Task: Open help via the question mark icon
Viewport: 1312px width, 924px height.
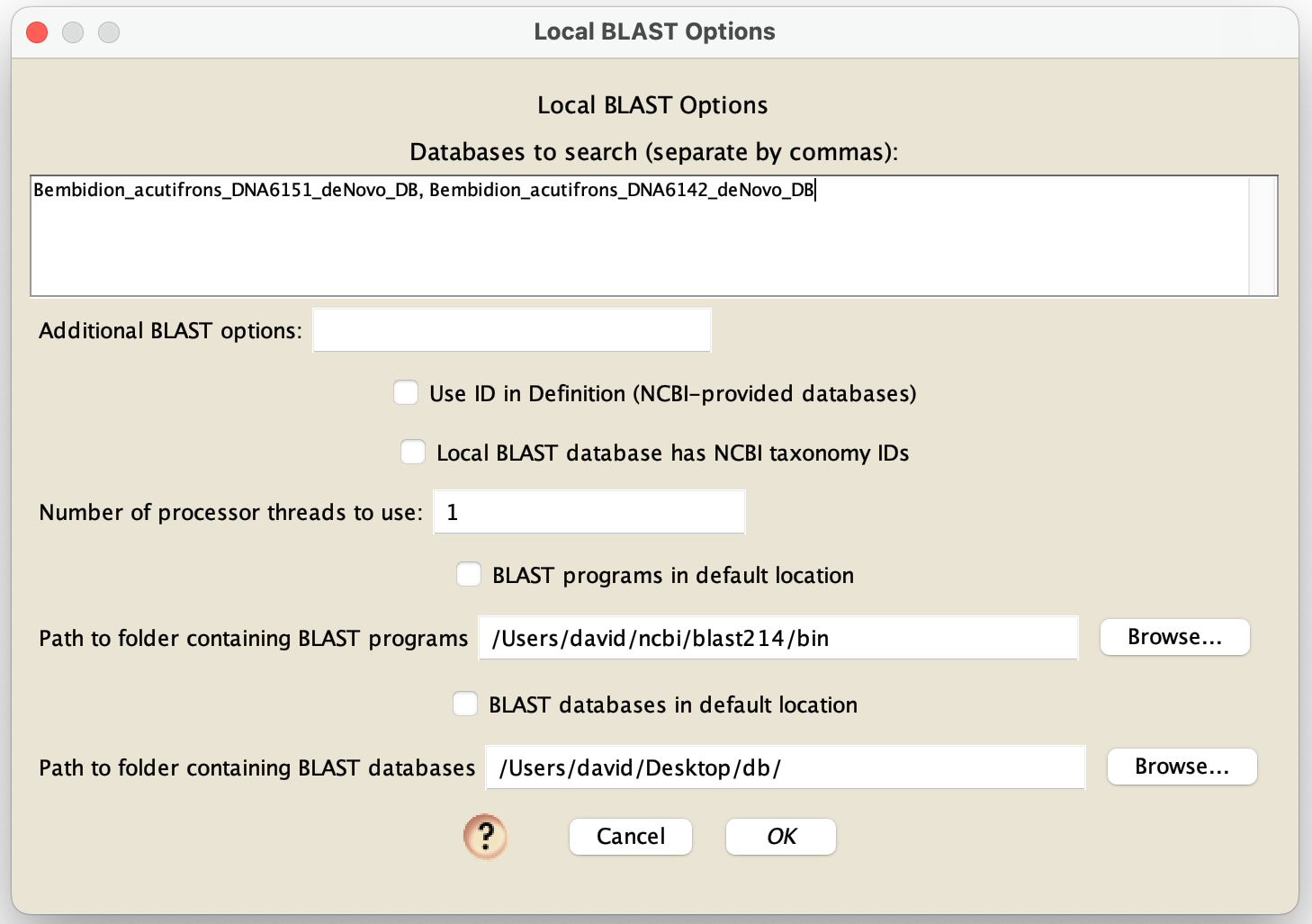Action: tap(485, 837)
